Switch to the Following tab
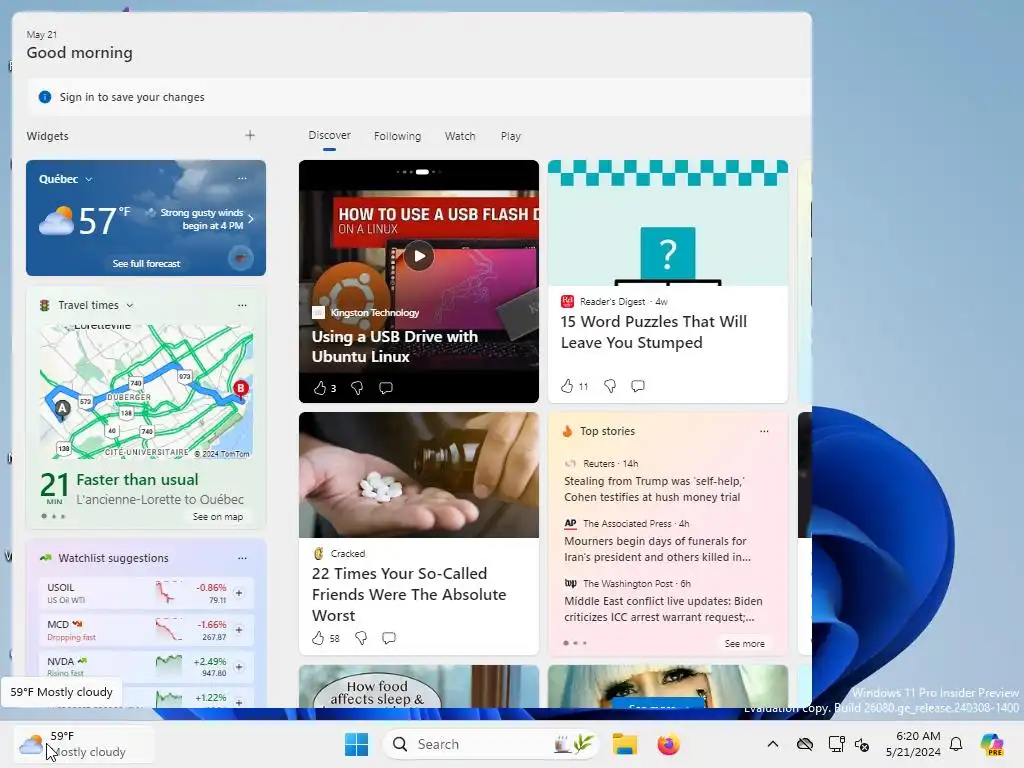The width and height of the screenshot is (1024, 768). 397,136
